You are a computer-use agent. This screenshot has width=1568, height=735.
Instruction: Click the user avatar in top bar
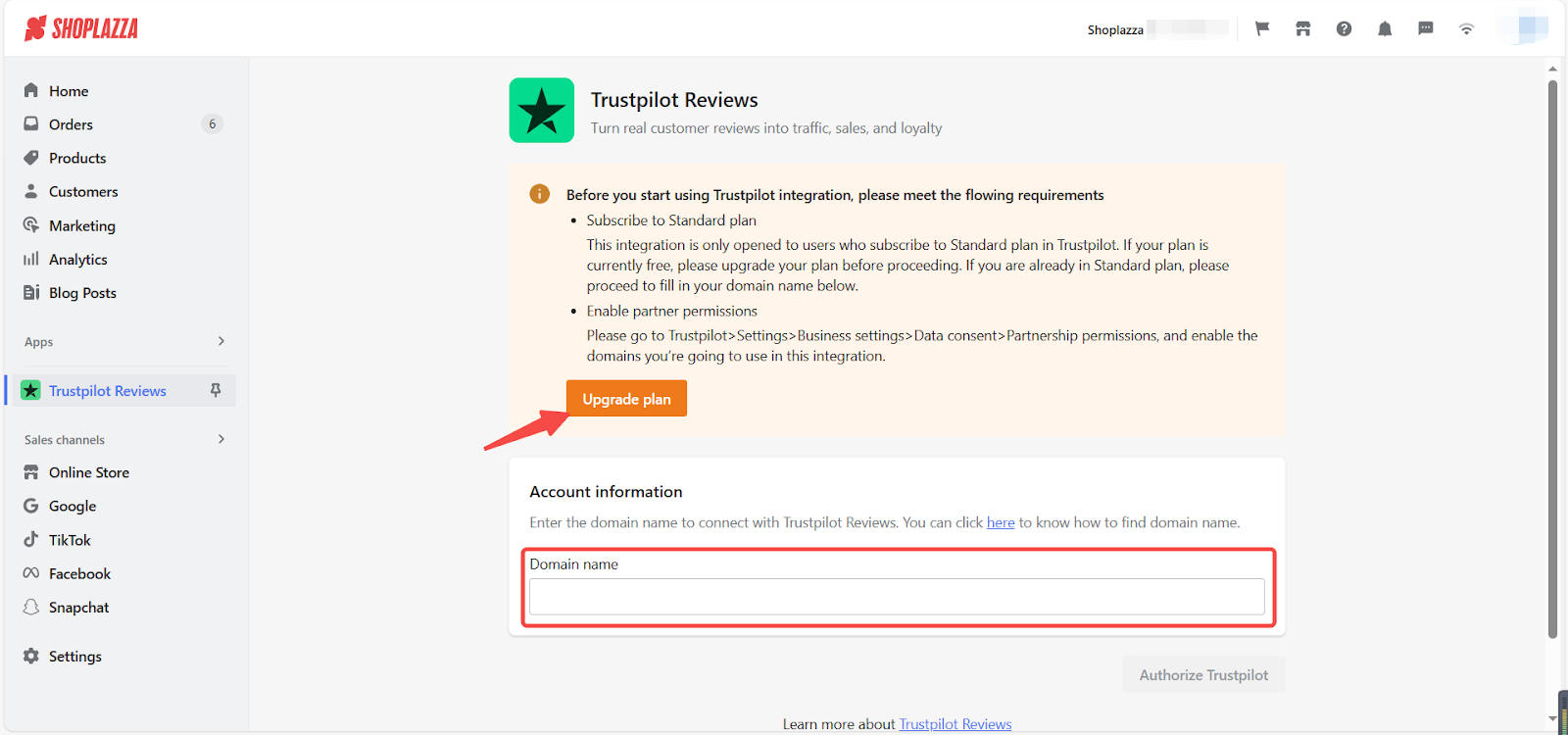1523,27
